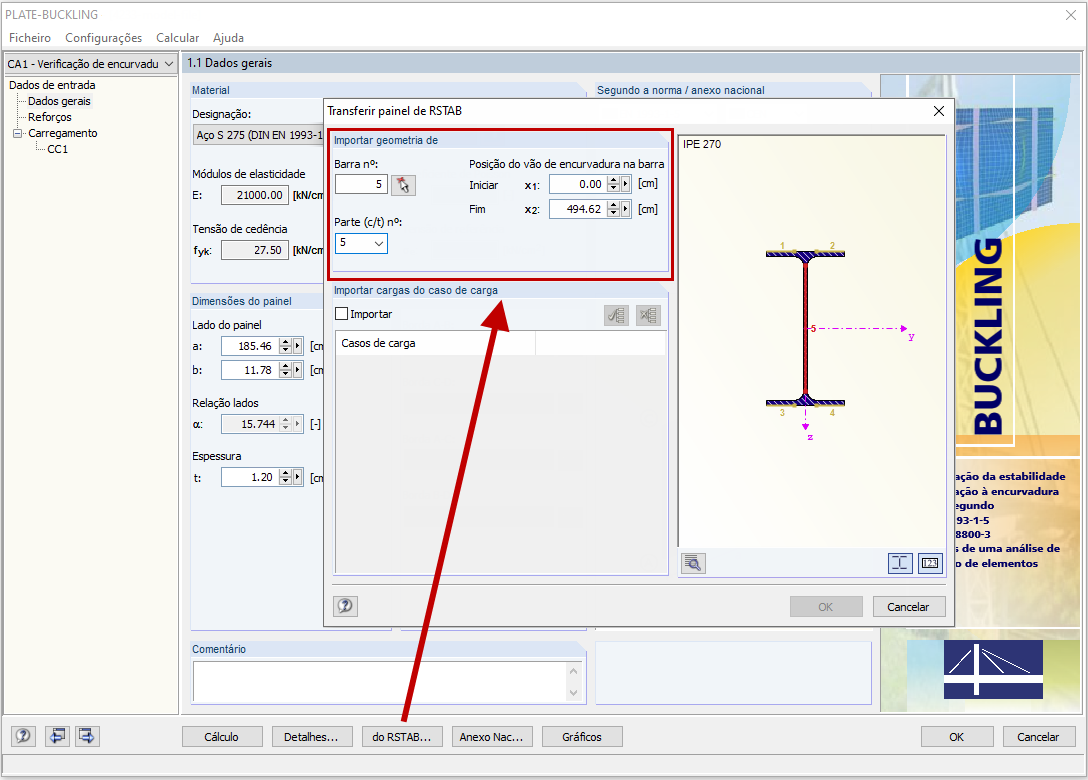Open x2 flyout arrow button
Screen dimensions: 1088x780
pyautogui.click(x=626, y=209)
